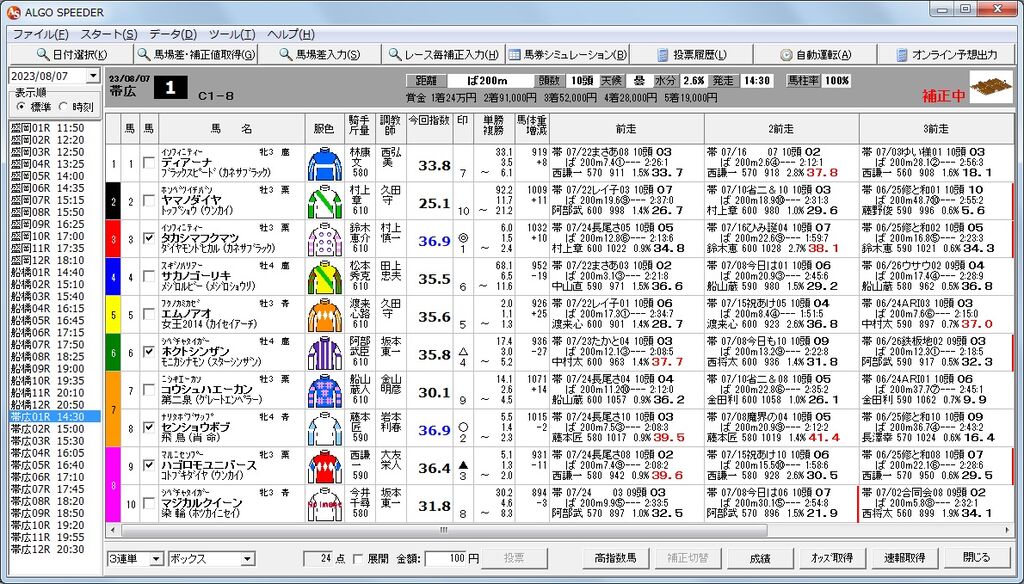
Task: Click the jockey silks icon for ディアーナ
Action: click(x=325, y=163)
